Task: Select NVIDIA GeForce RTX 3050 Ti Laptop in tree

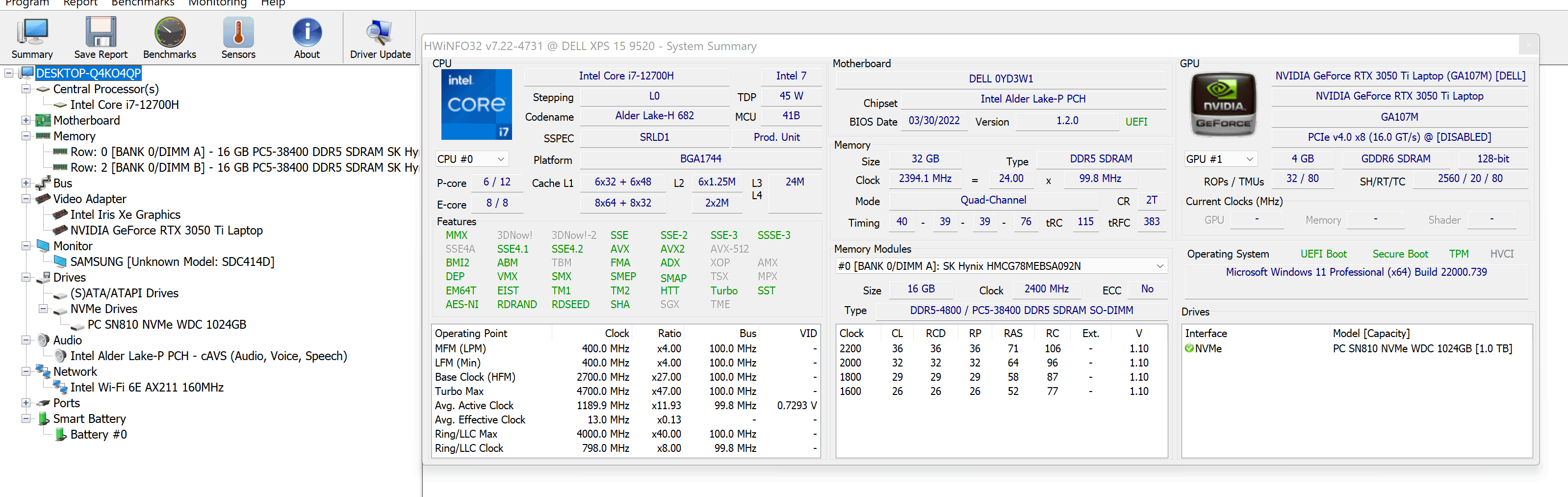Action: point(167,230)
